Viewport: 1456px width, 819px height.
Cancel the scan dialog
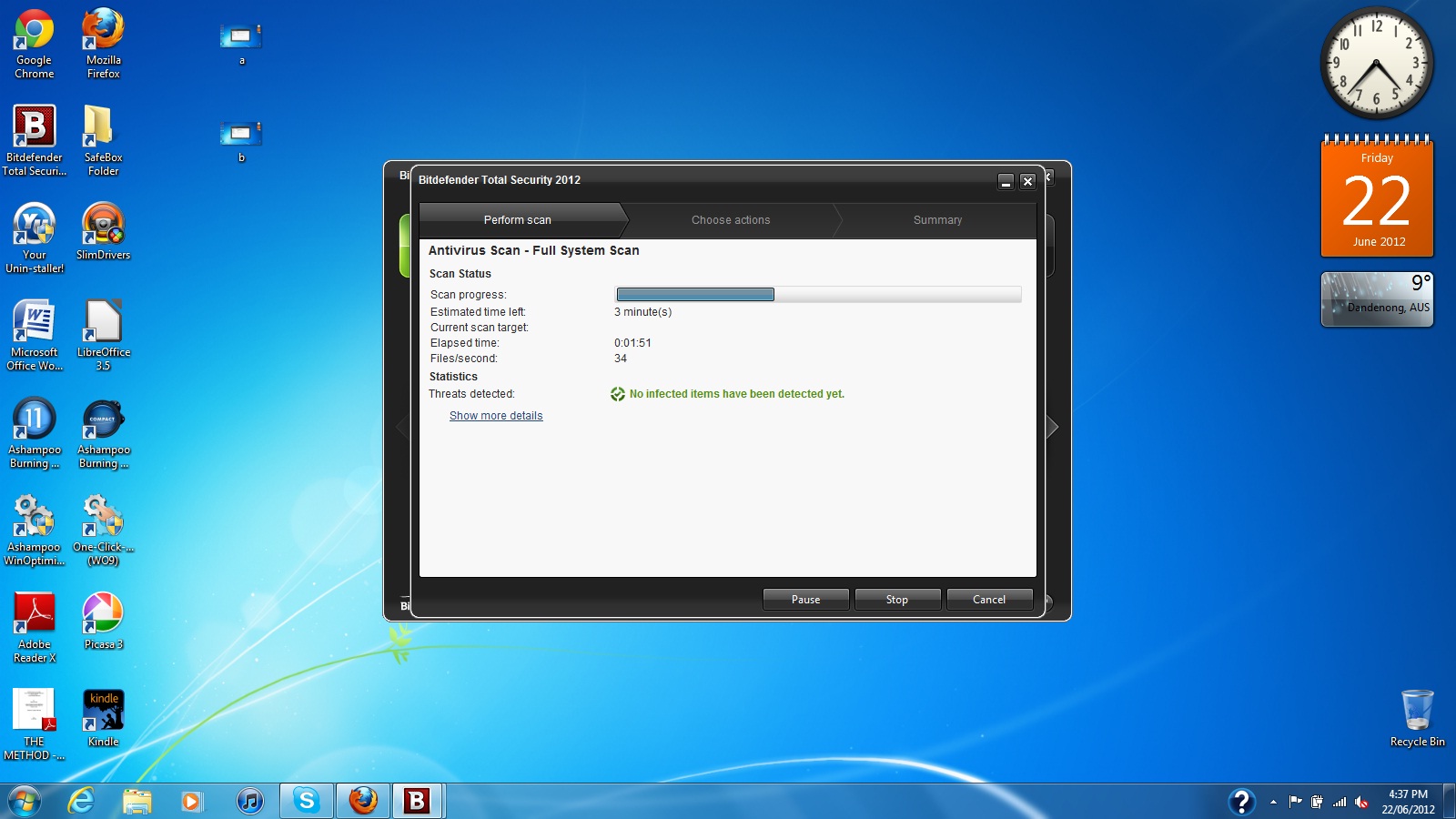[989, 600]
